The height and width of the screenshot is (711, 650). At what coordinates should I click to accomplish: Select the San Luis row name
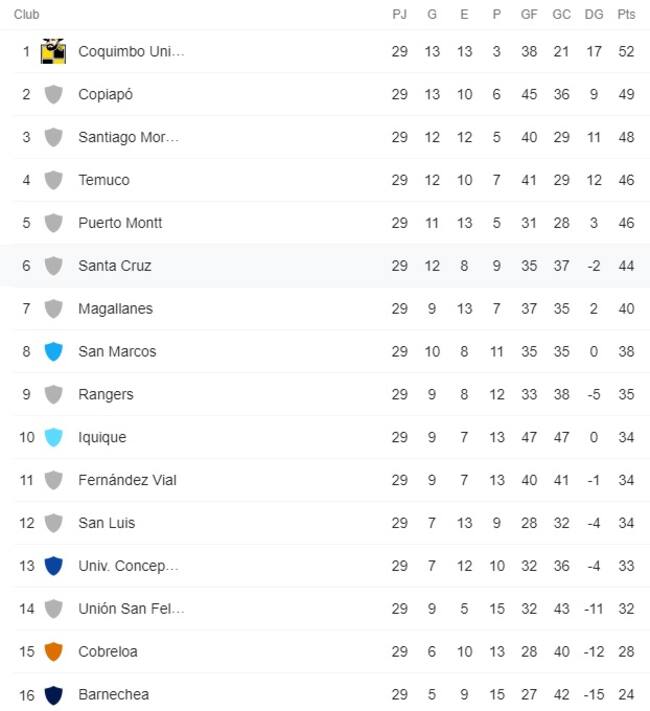point(107,523)
